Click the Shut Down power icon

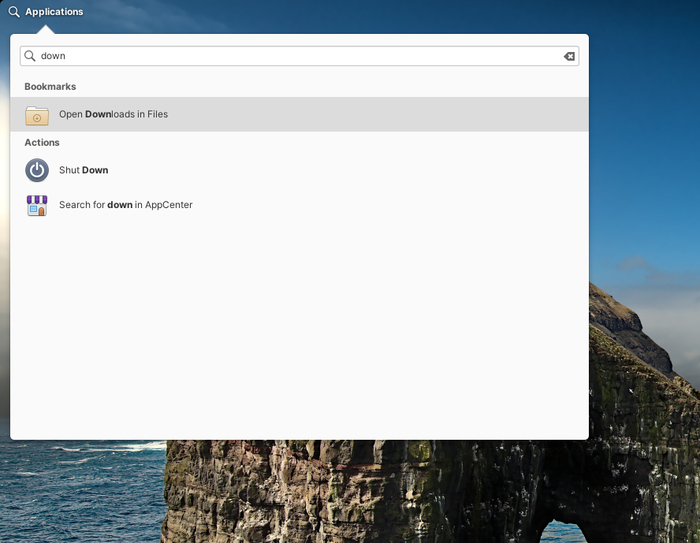click(37, 170)
